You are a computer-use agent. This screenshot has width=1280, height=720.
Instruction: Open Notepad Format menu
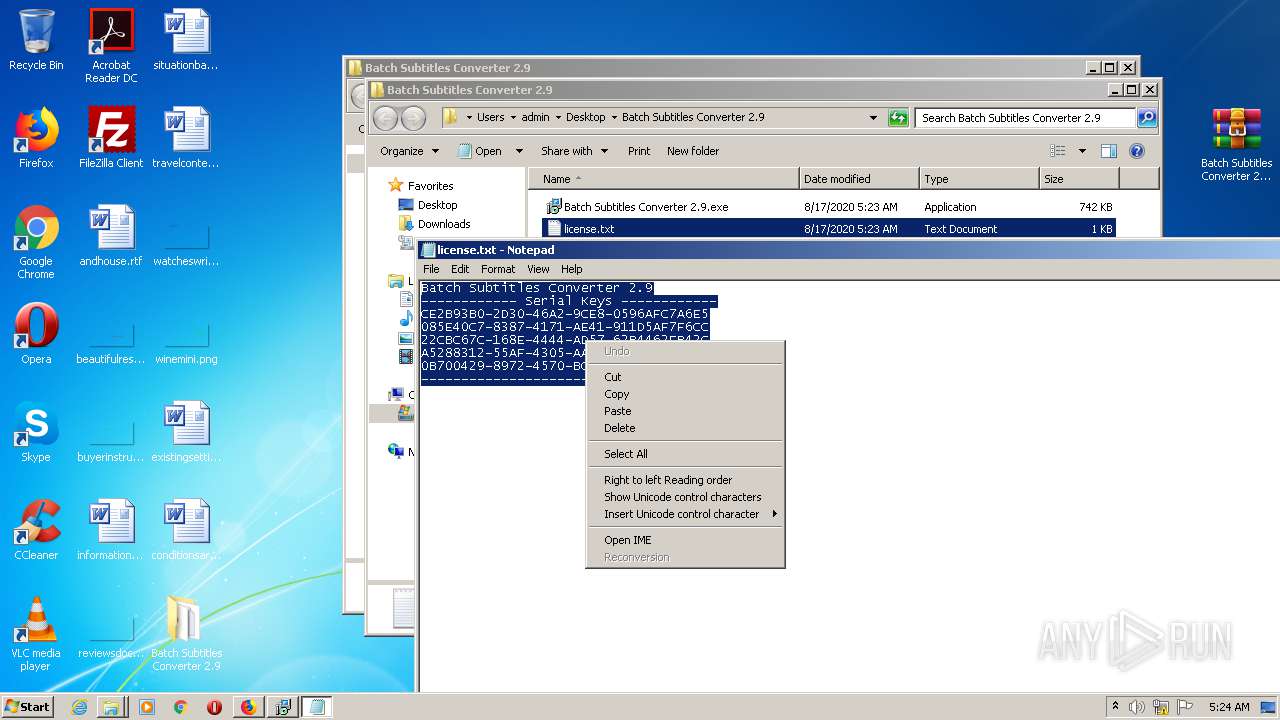tap(498, 269)
